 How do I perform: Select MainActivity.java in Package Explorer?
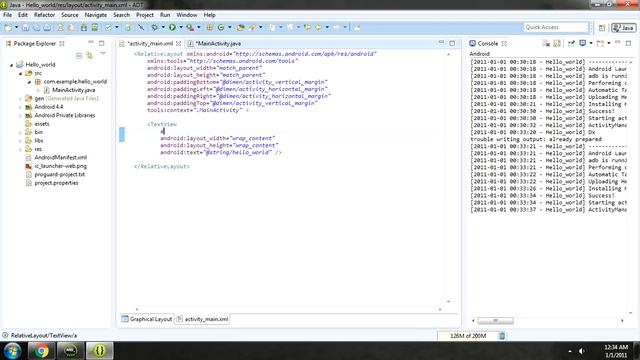pos(73,90)
